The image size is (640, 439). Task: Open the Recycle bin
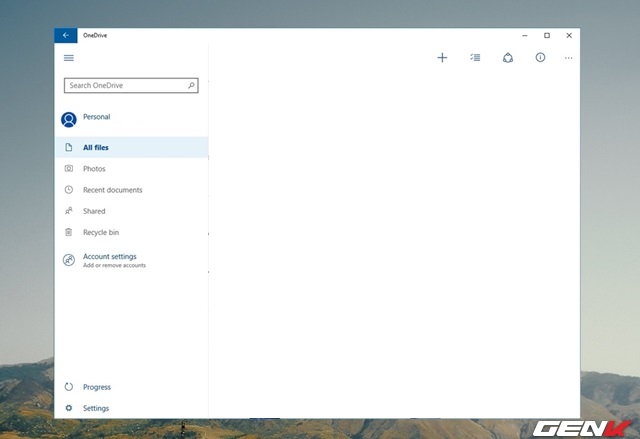point(100,232)
